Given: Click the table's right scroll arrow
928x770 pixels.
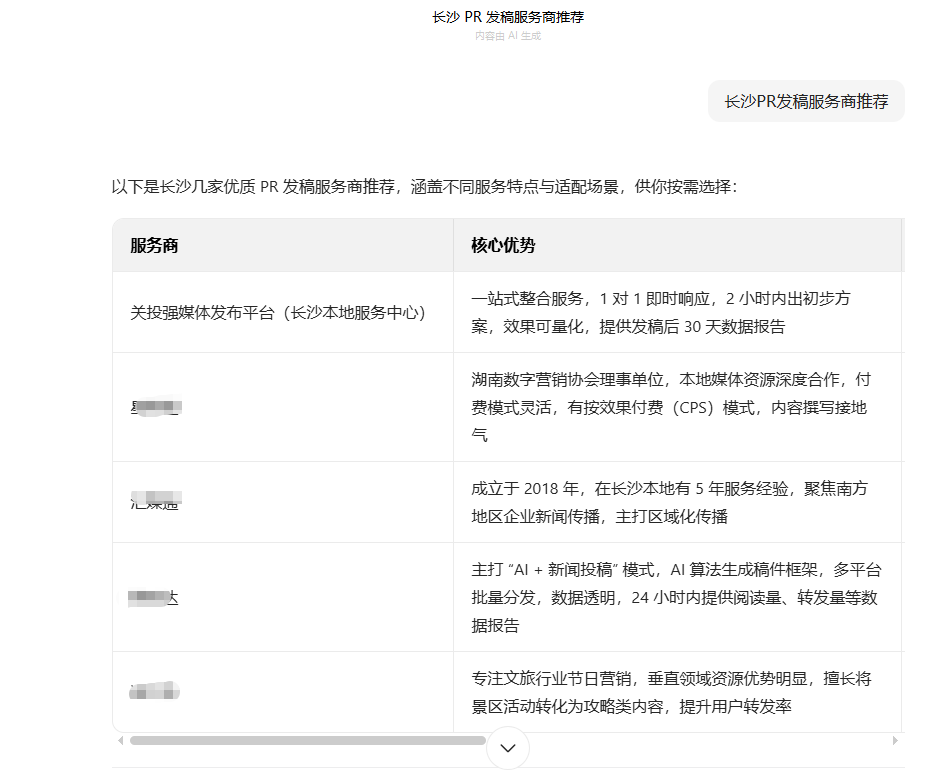Looking at the screenshot, I should click(x=895, y=741).
